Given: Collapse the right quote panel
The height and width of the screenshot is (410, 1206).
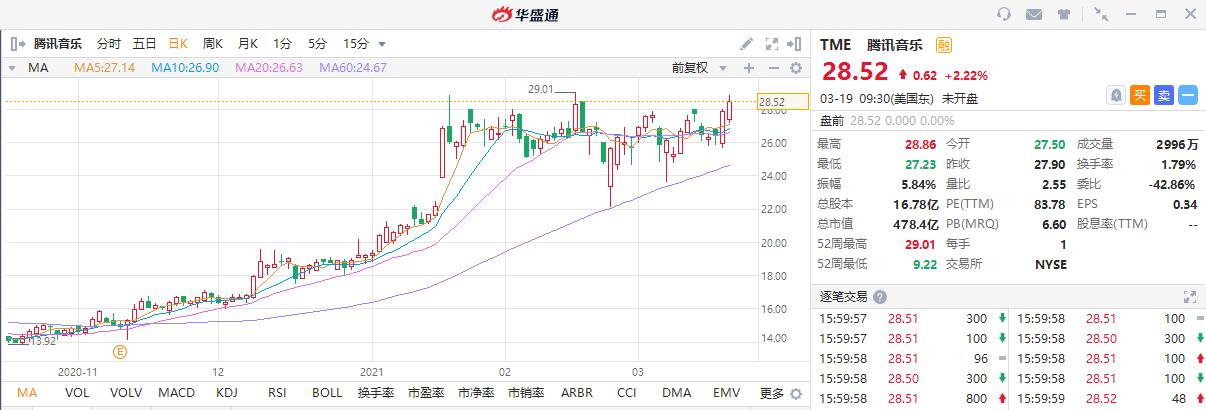Looking at the screenshot, I should tap(795, 44).
